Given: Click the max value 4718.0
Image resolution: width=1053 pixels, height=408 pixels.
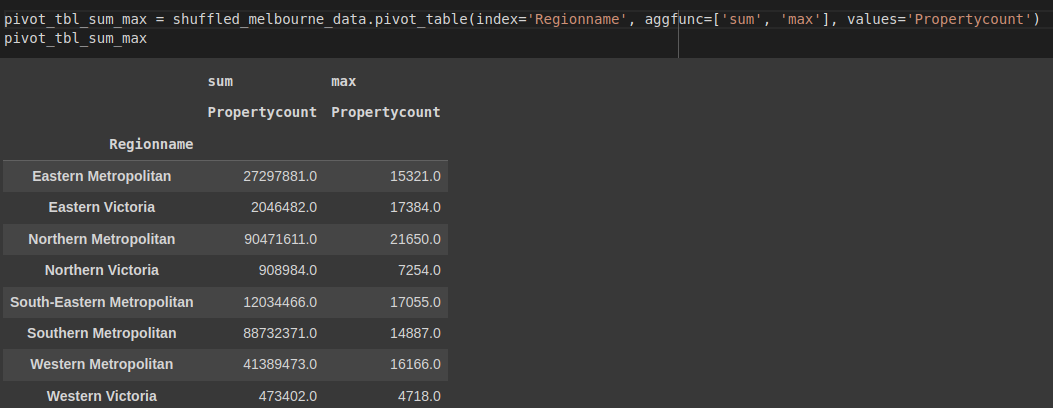Looking at the screenshot, I should pos(419,396).
